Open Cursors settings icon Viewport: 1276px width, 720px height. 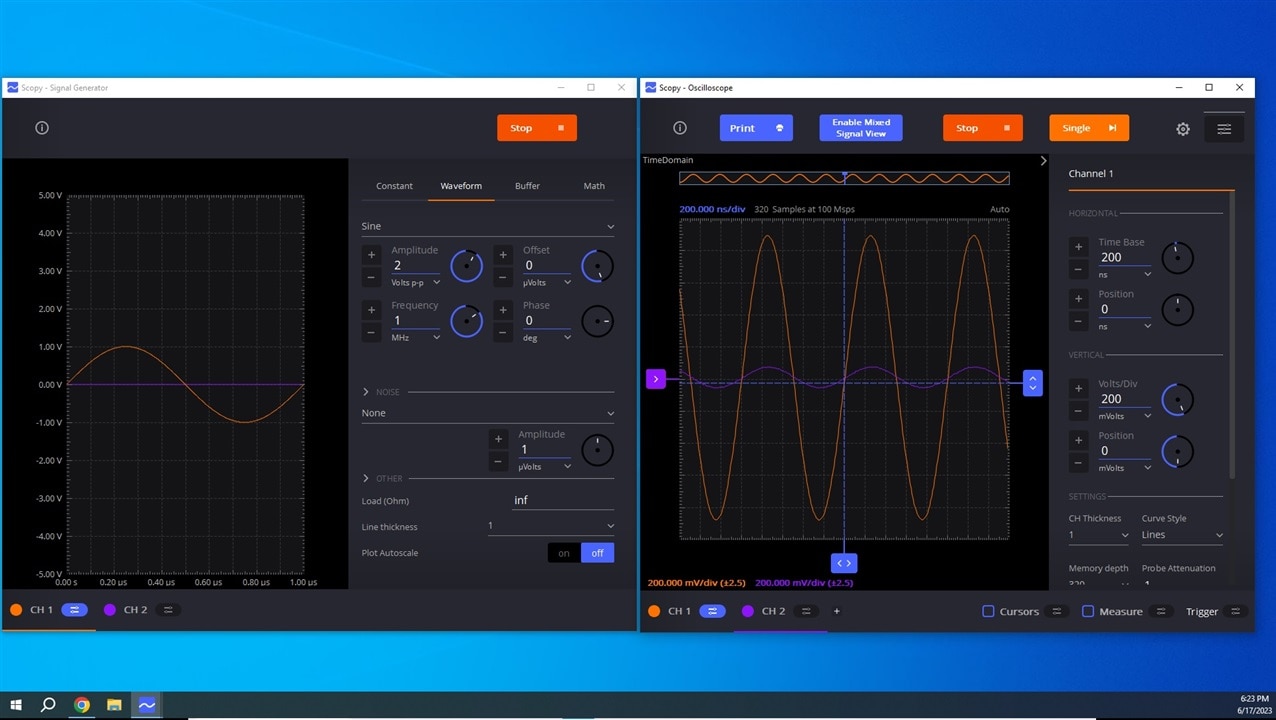1057,611
